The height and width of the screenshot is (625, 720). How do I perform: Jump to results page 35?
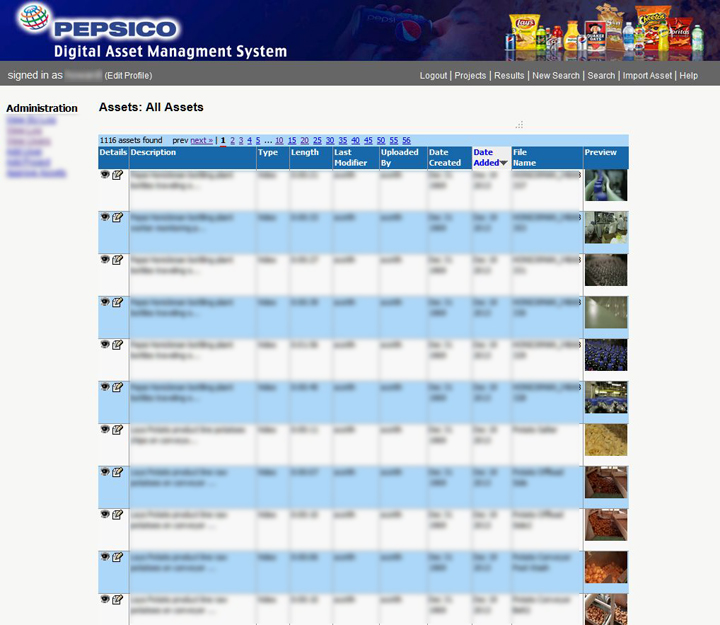pos(343,141)
